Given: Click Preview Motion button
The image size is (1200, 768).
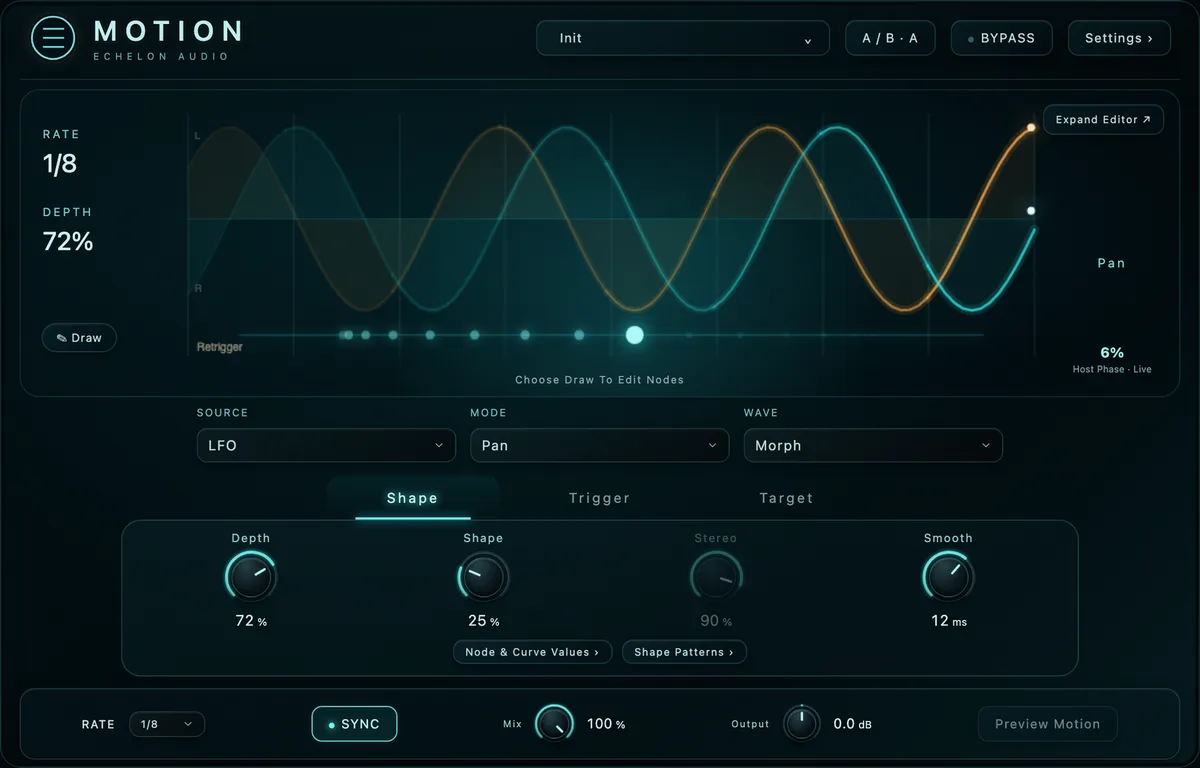Looking at the screenshot, I should tap(1047, 724).
